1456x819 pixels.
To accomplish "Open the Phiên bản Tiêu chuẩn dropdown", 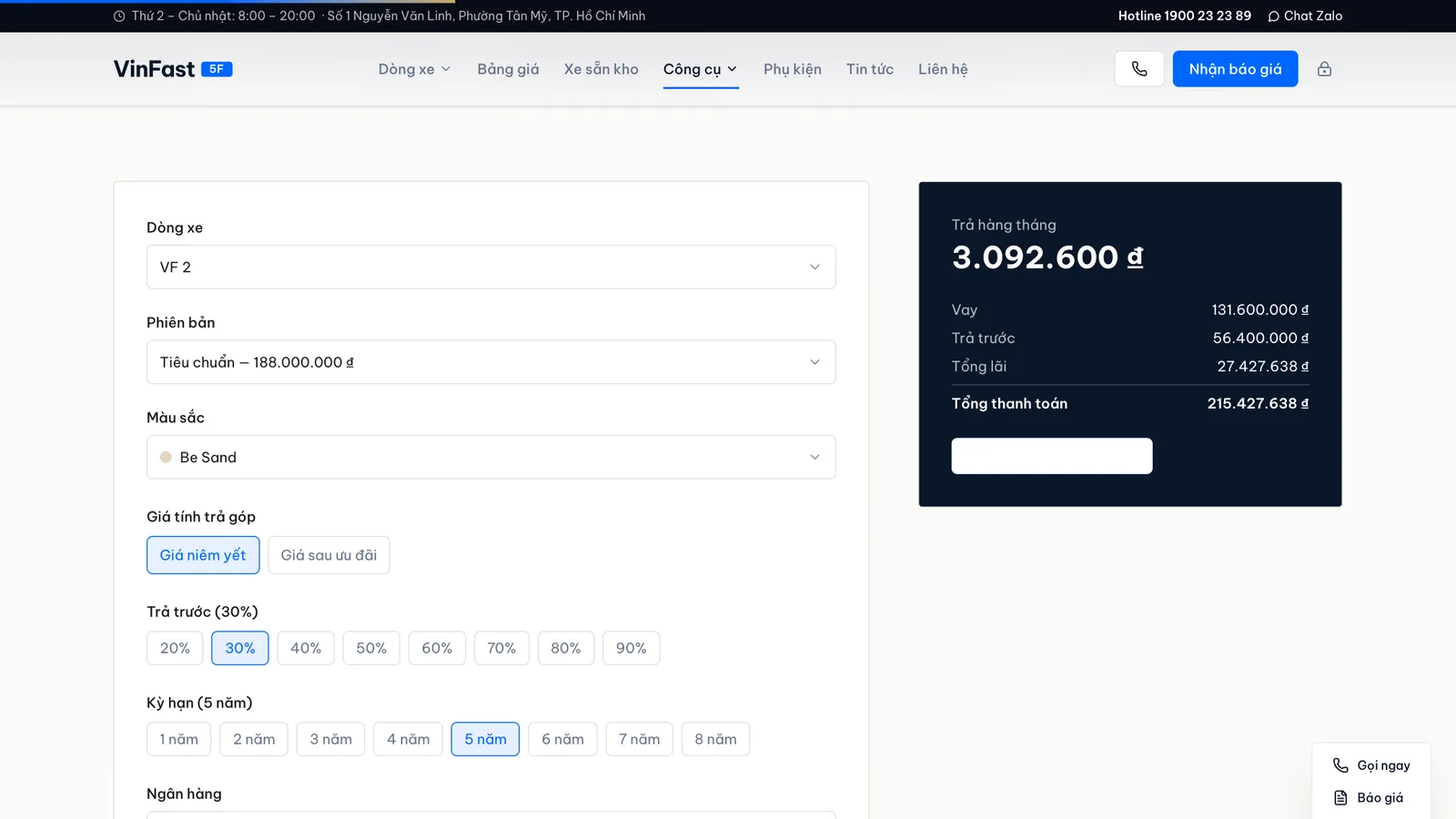I will pyautogui.click(x=491, y=362).
